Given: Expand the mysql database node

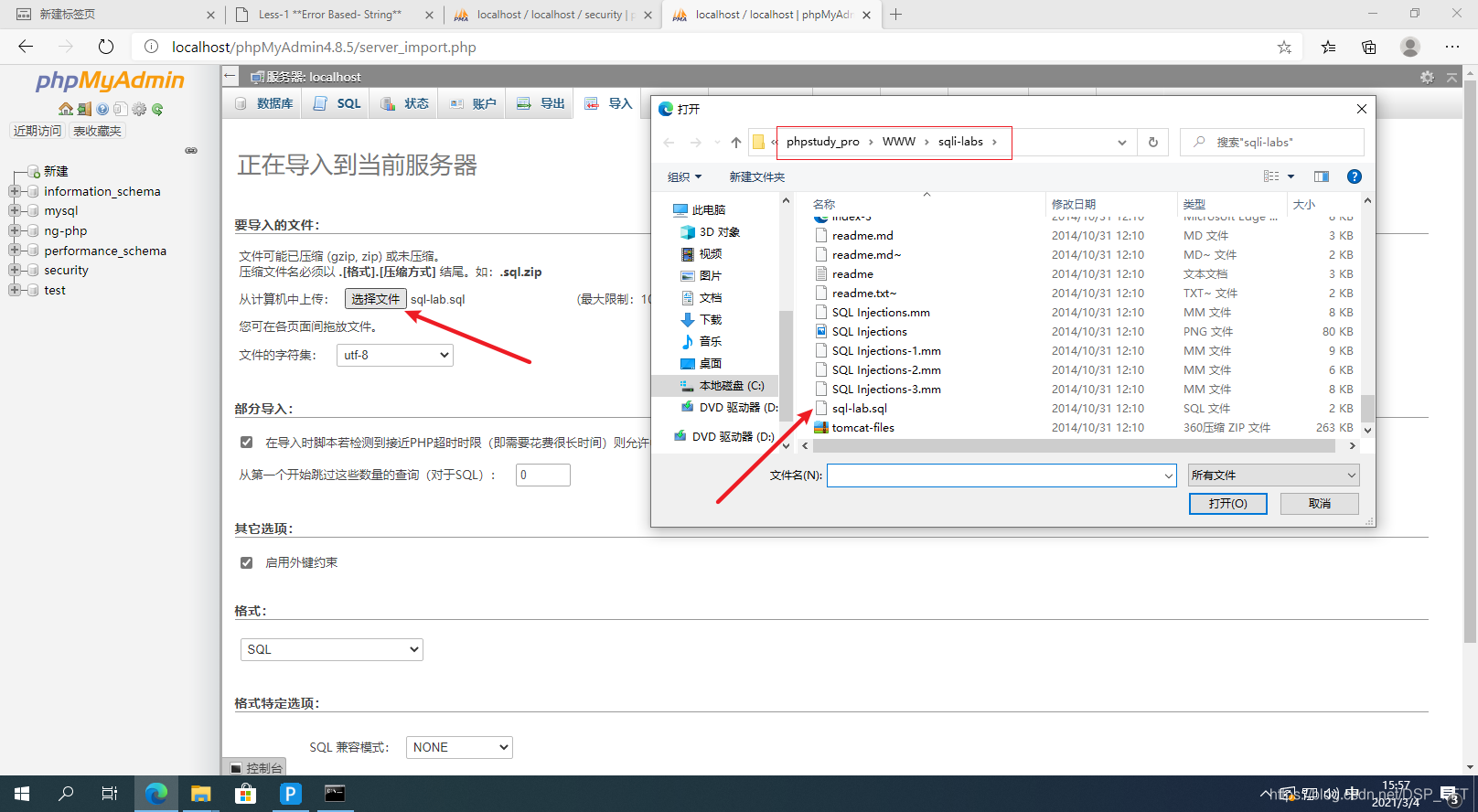Looking at the screenshot, I should coord(15,210).
